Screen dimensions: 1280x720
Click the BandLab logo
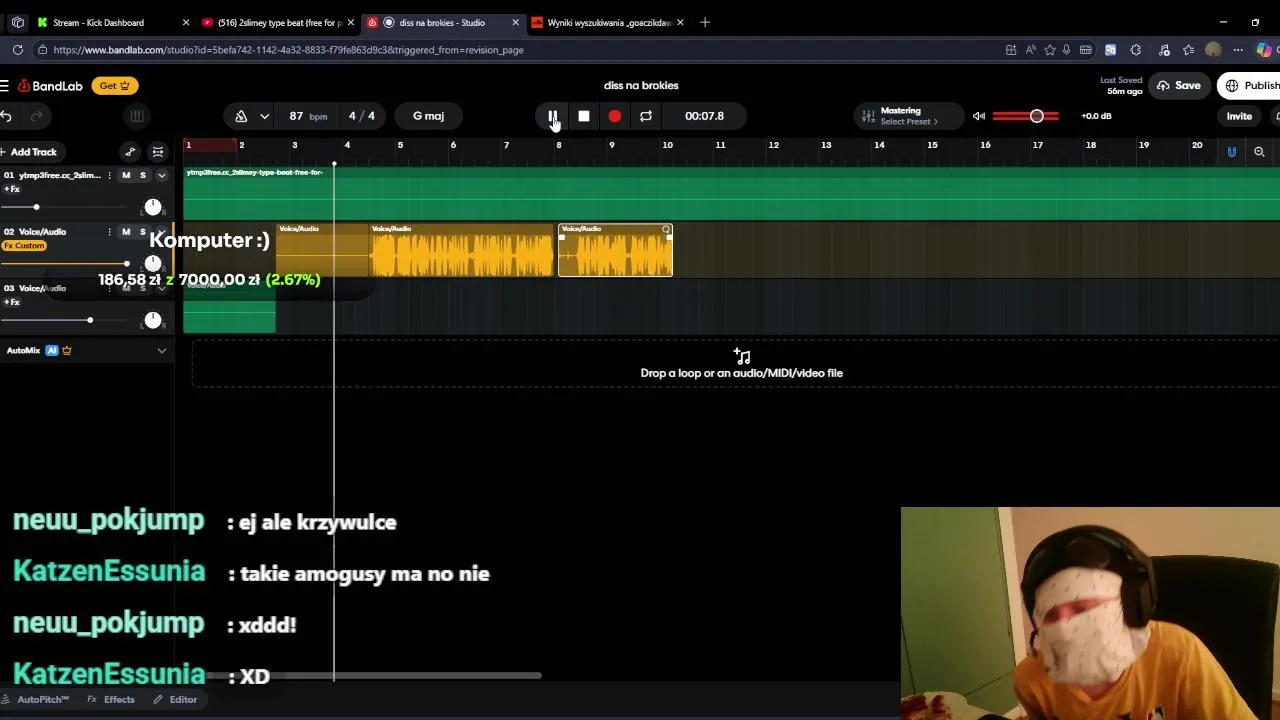coord(50,86)
